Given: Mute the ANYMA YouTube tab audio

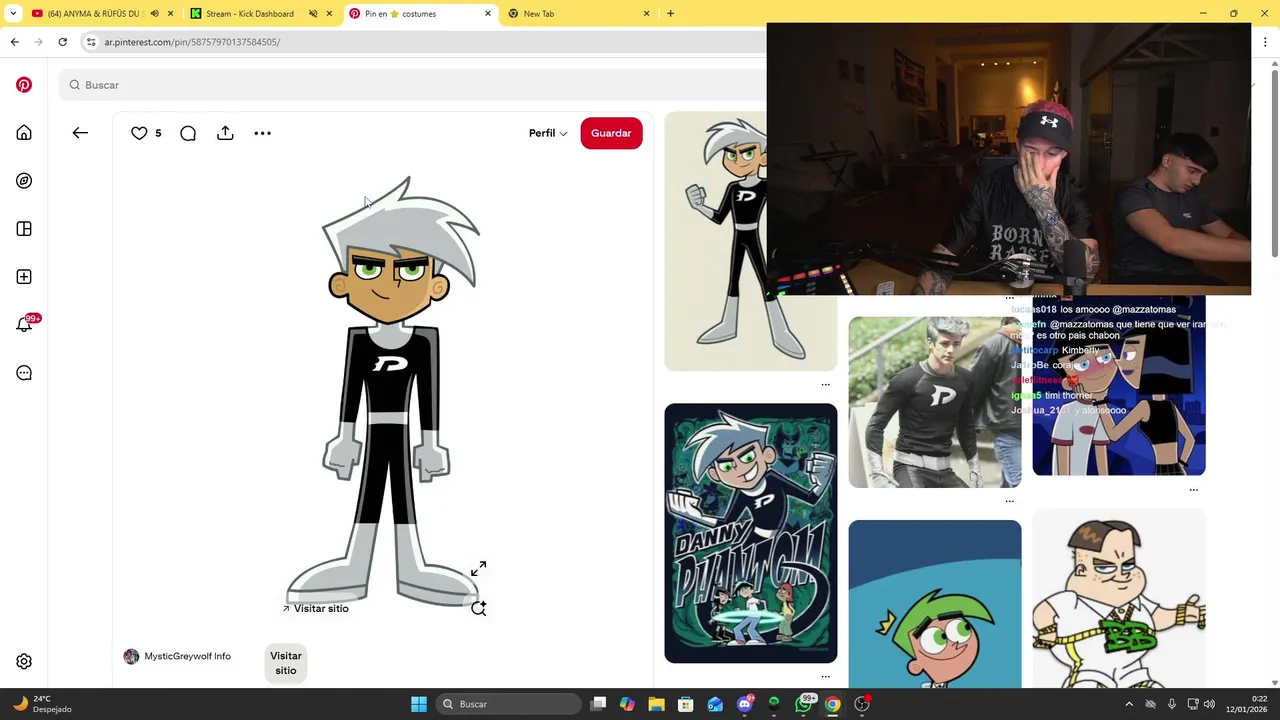Looking at the screenshot, I should [154, 14].
